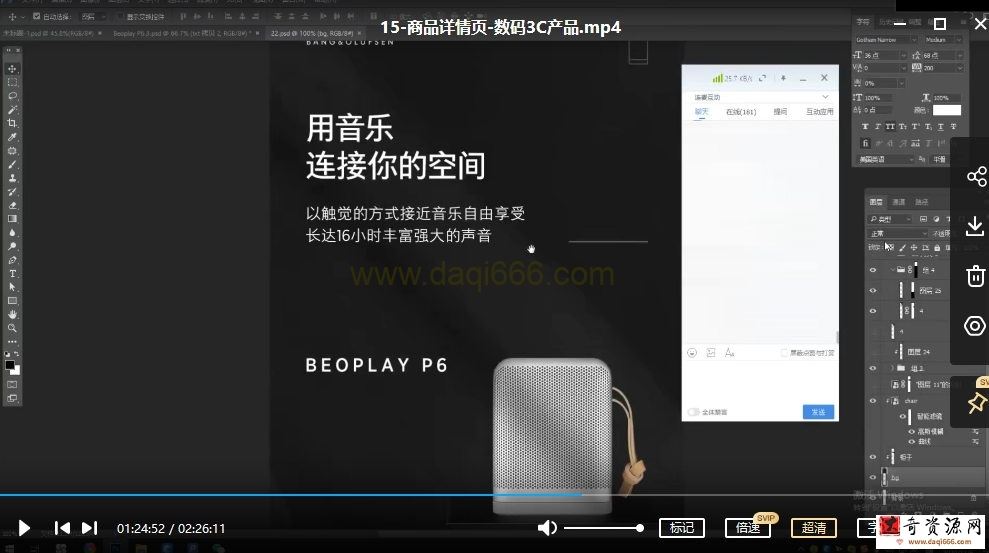Select the Blur tool

coord(12,233)
